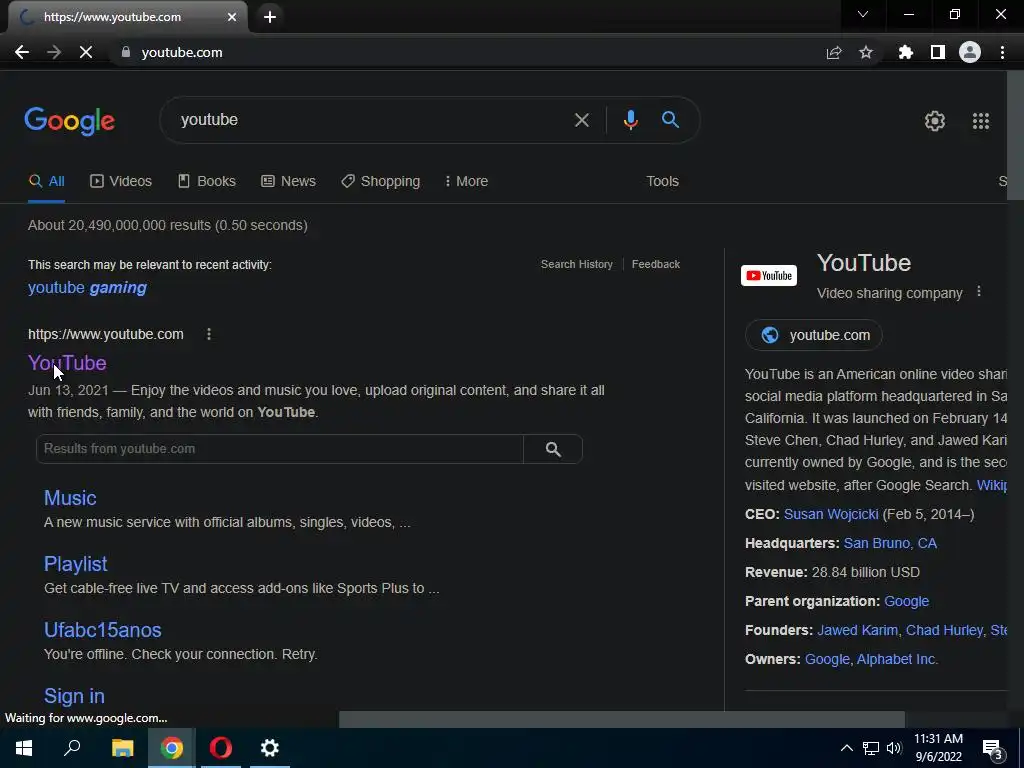This screenshot has width=1024, height=768.
Task: Open the share this page icon
Action: (833, 52)
